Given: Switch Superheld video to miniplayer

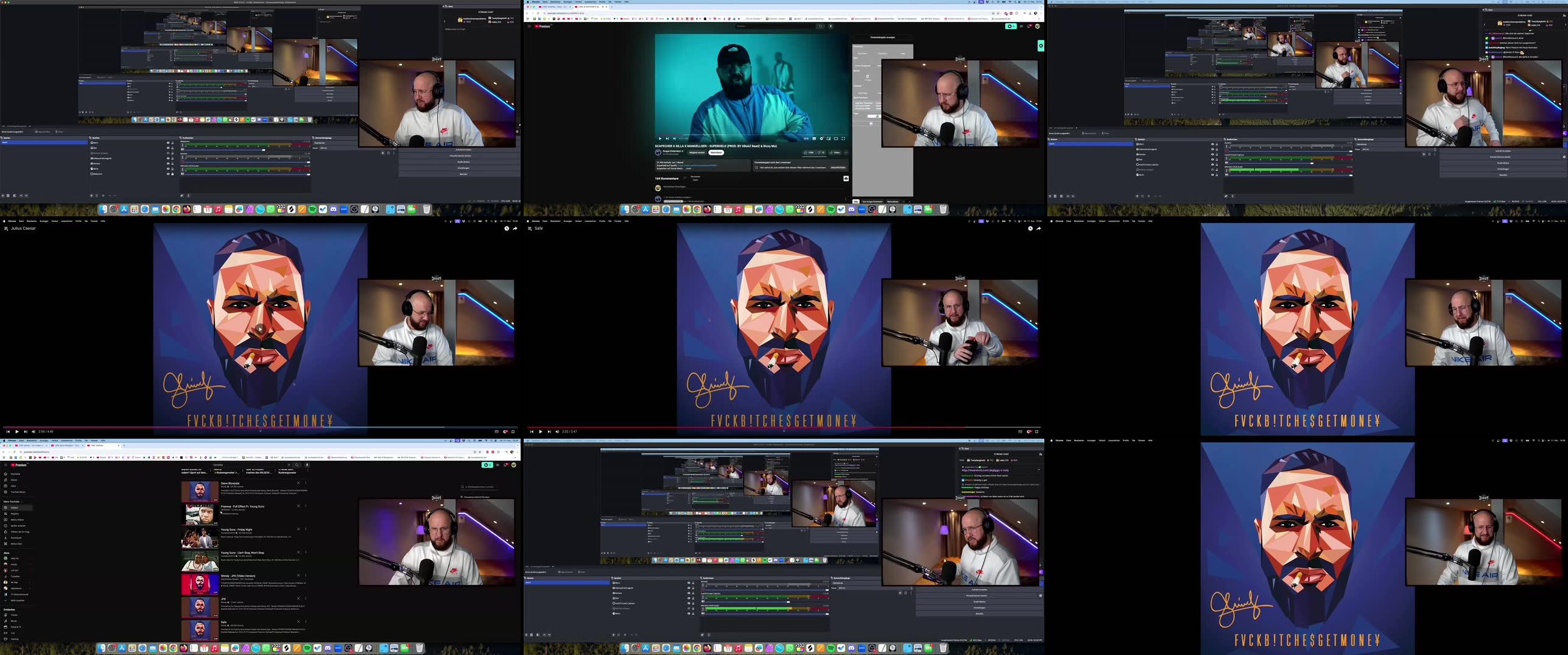Looking at the screenshot, I should pos(829,138).
